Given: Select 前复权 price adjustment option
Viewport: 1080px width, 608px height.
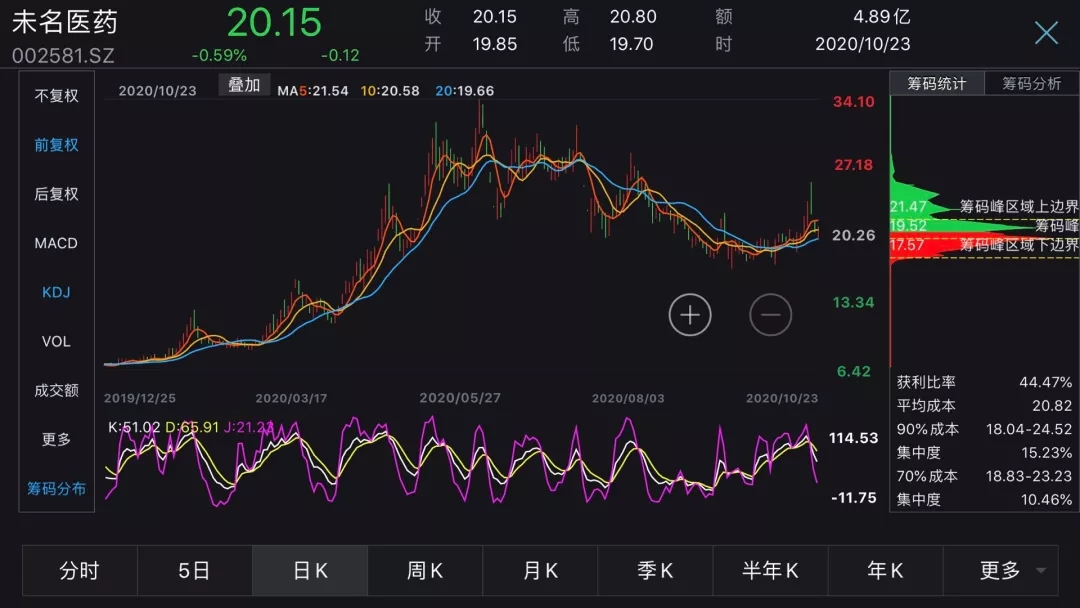Looking at the screenshot, I should pyautogui.click(x=56, y=145).
